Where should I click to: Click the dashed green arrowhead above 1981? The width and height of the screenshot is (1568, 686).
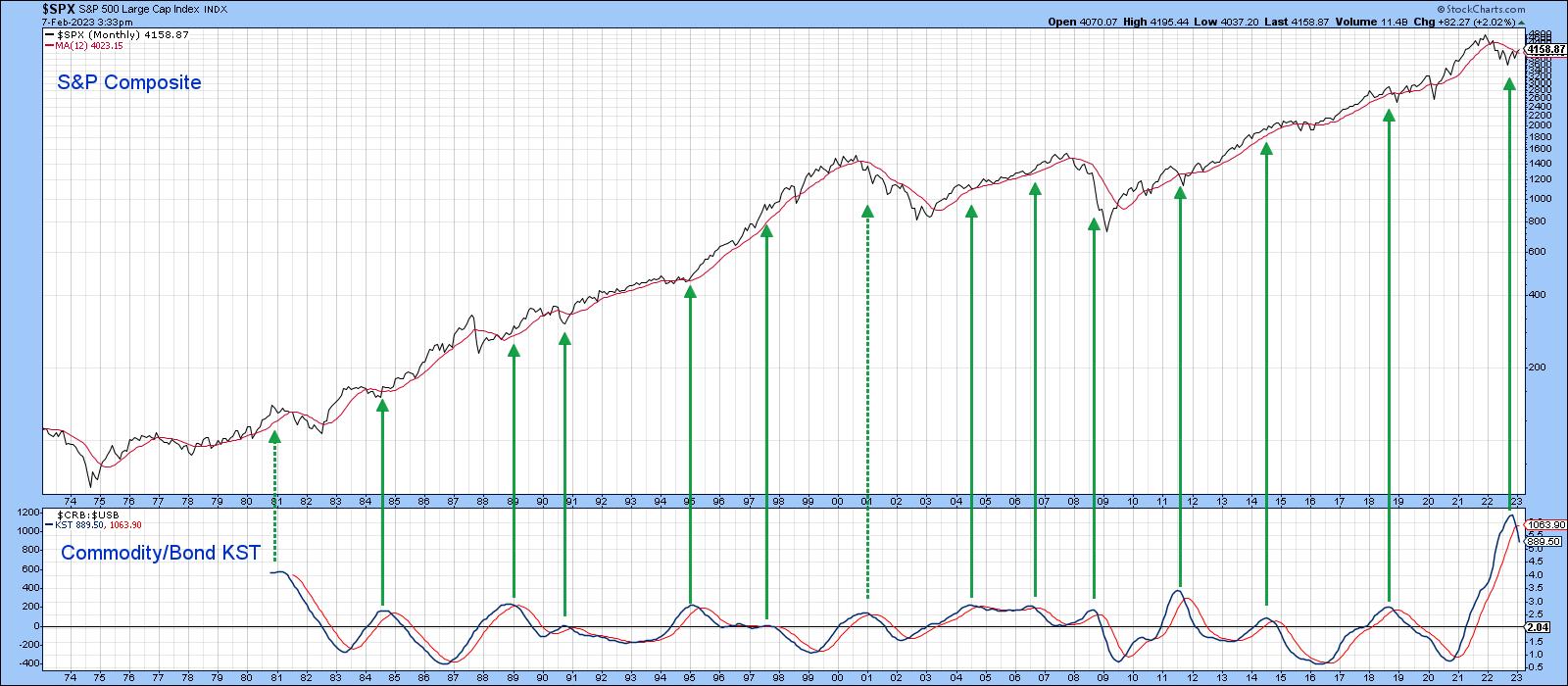coord(275,436)
